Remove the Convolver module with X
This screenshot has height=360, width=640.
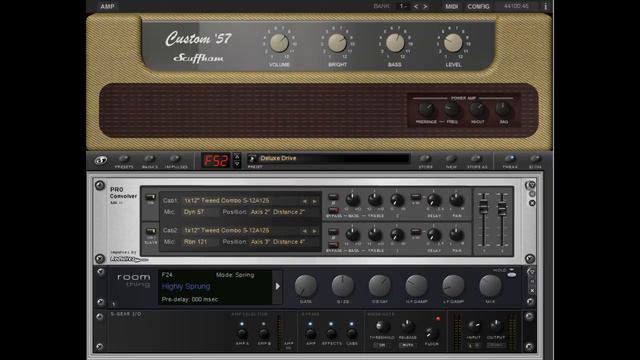point(532,203)
